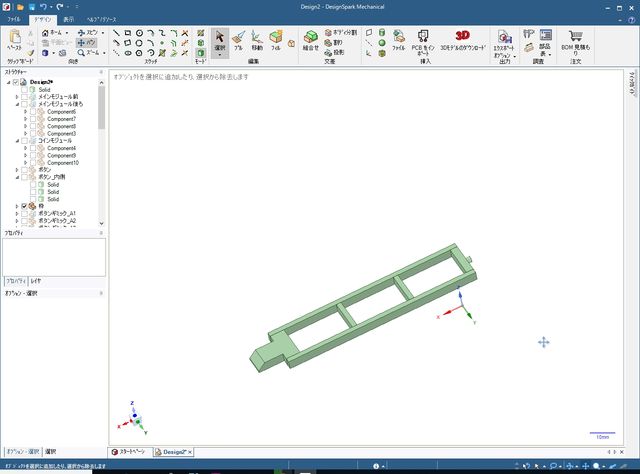Toggle checkbox for Component10
This screenshot has height=474, width=640.
[33, 163]
